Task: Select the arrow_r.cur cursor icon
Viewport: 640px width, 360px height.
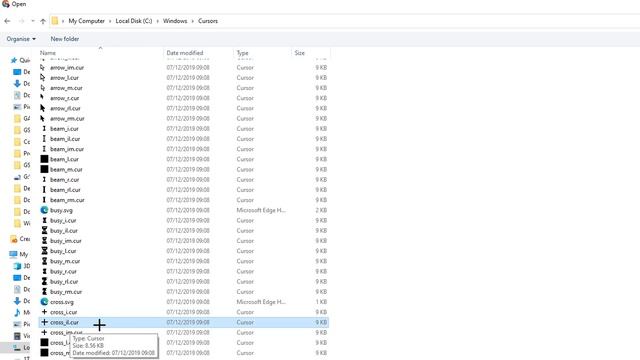Action: 42,98
